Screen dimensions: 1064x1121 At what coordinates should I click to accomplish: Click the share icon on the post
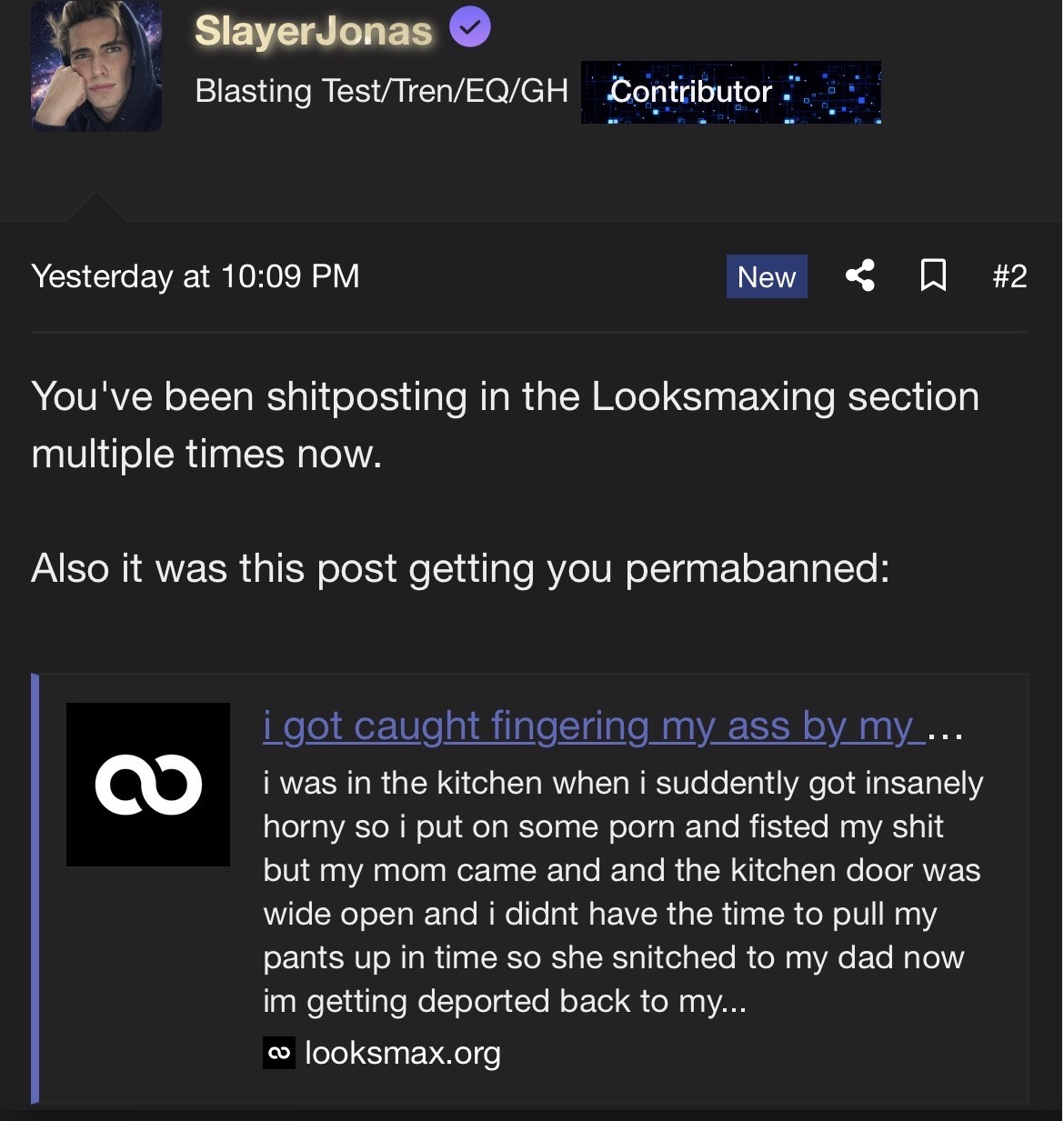tap(859, 275)
